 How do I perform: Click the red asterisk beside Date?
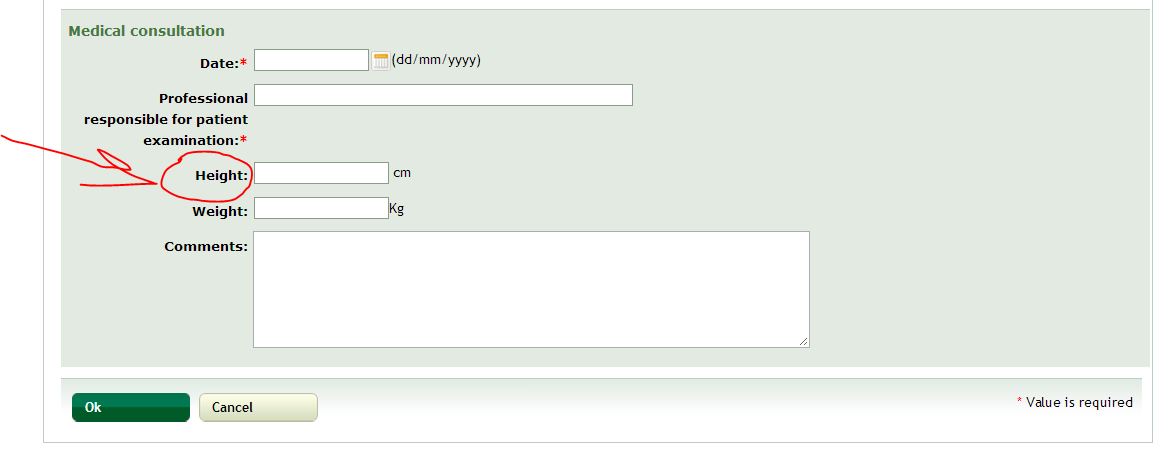pyautogui.click(x=244, y=62)
